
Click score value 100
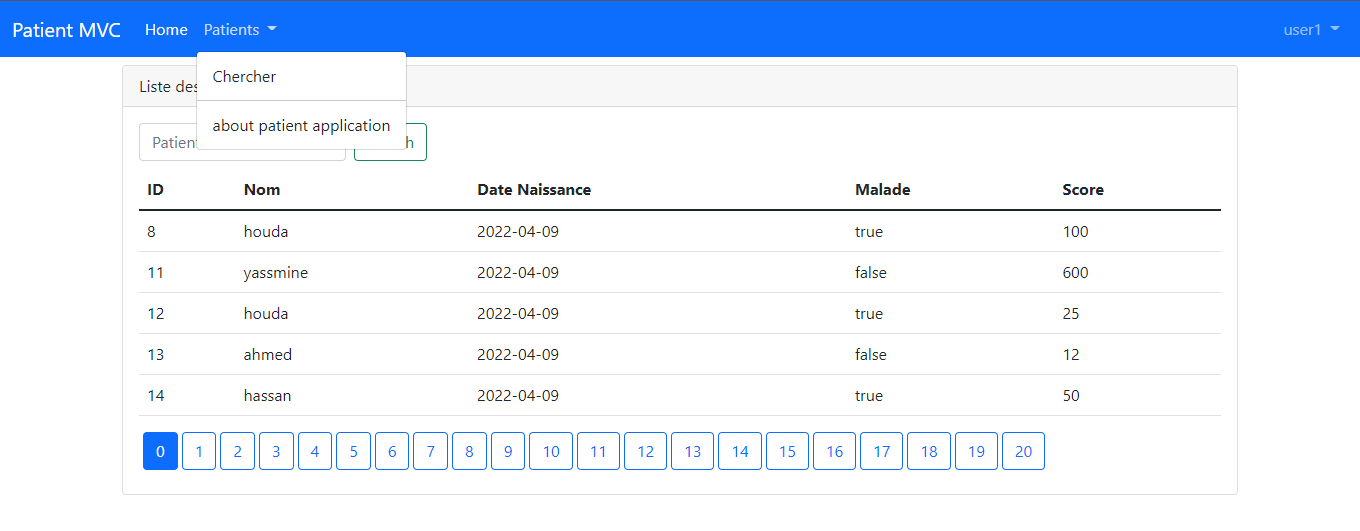[x=1075, y=231]
